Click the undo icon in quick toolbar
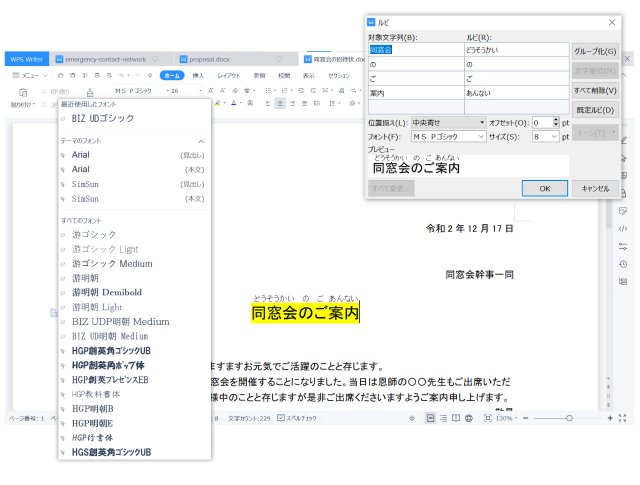The image size is (640, 485). pyautogui.click(x=121, y=76)
